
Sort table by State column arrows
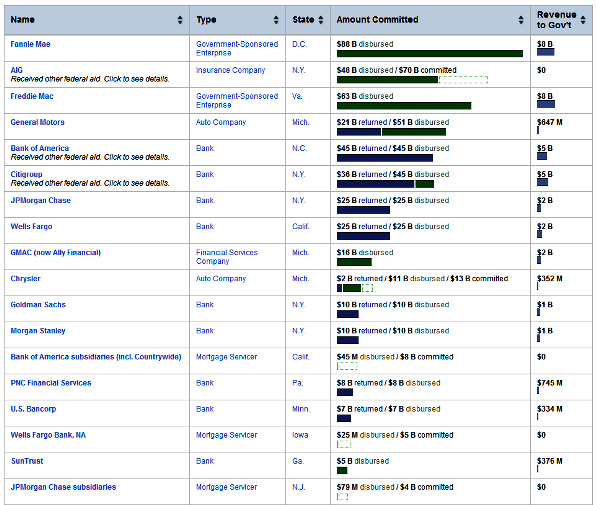pos(321,20)
